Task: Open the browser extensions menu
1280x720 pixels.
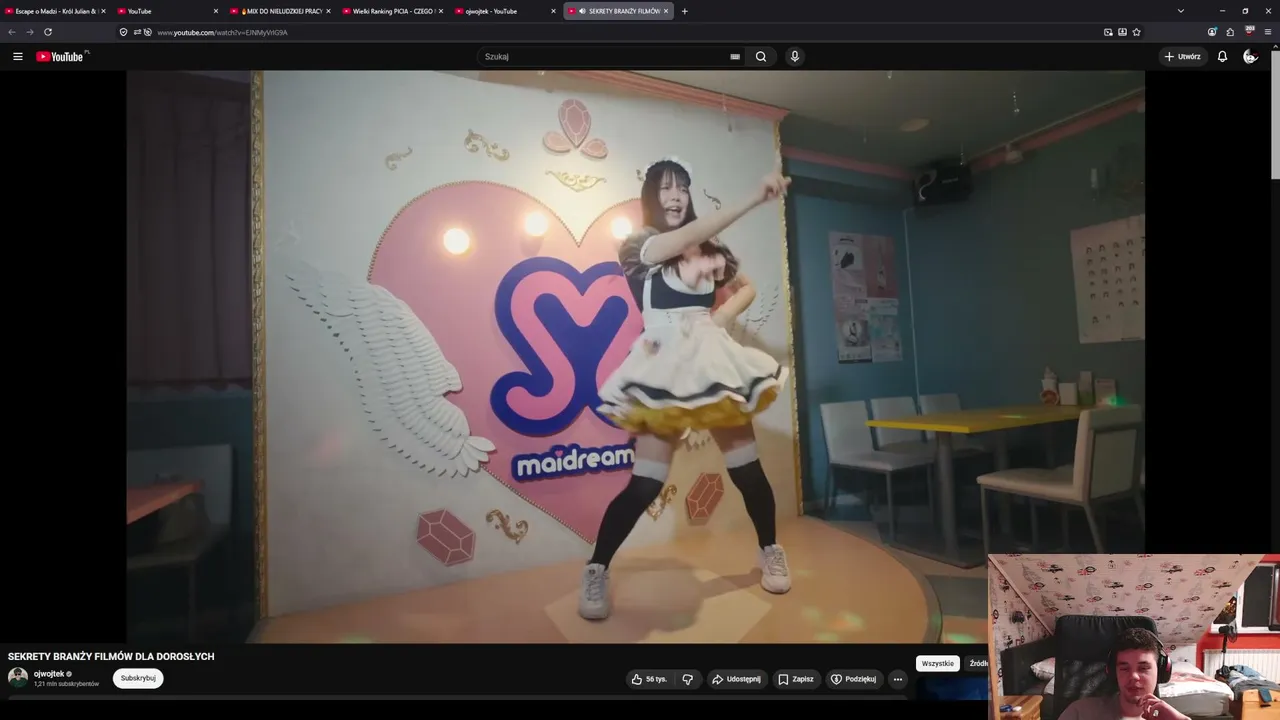Action: [x=1230, y=32]
